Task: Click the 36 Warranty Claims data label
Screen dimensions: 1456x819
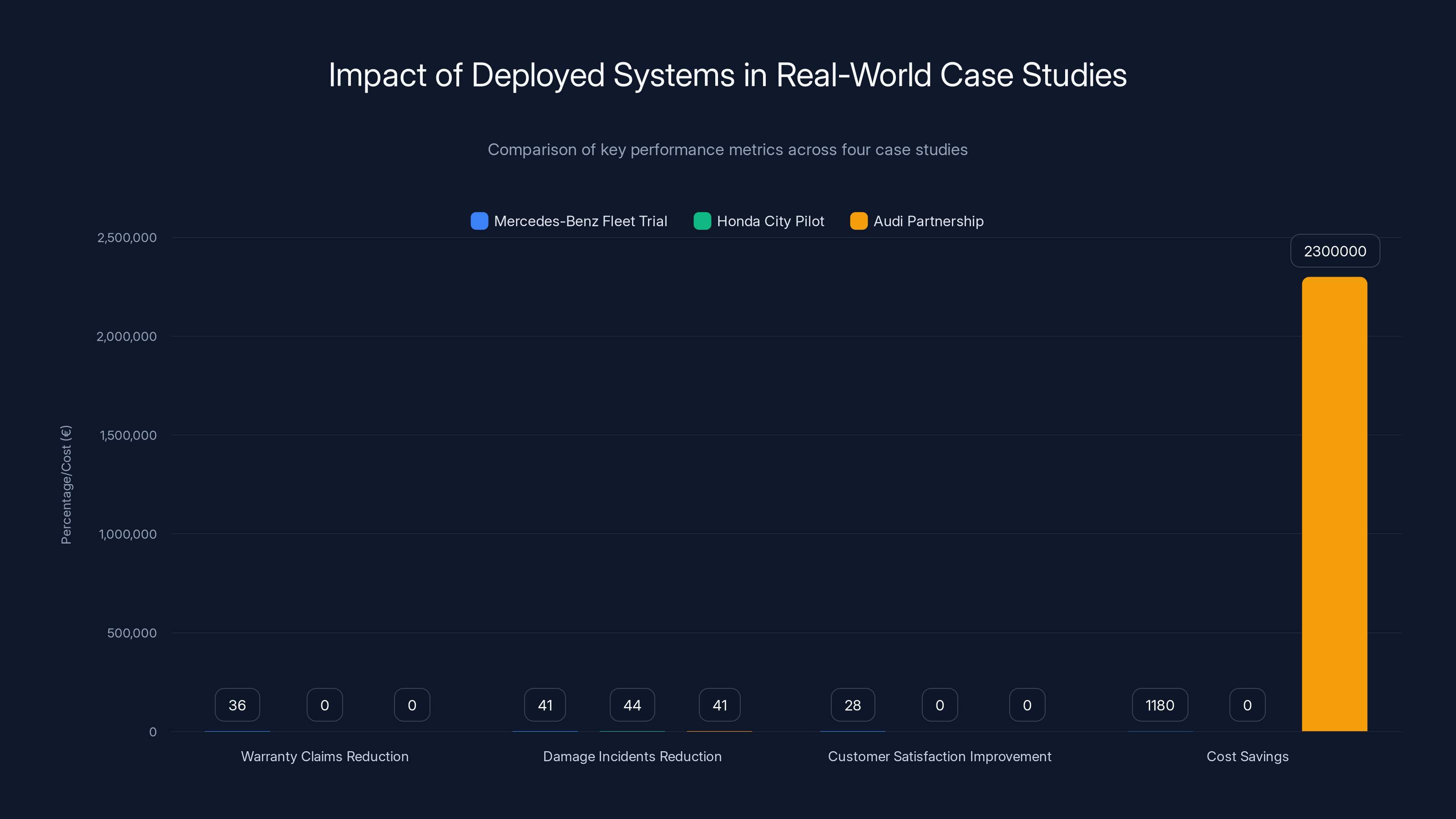Action: point(237,705)
